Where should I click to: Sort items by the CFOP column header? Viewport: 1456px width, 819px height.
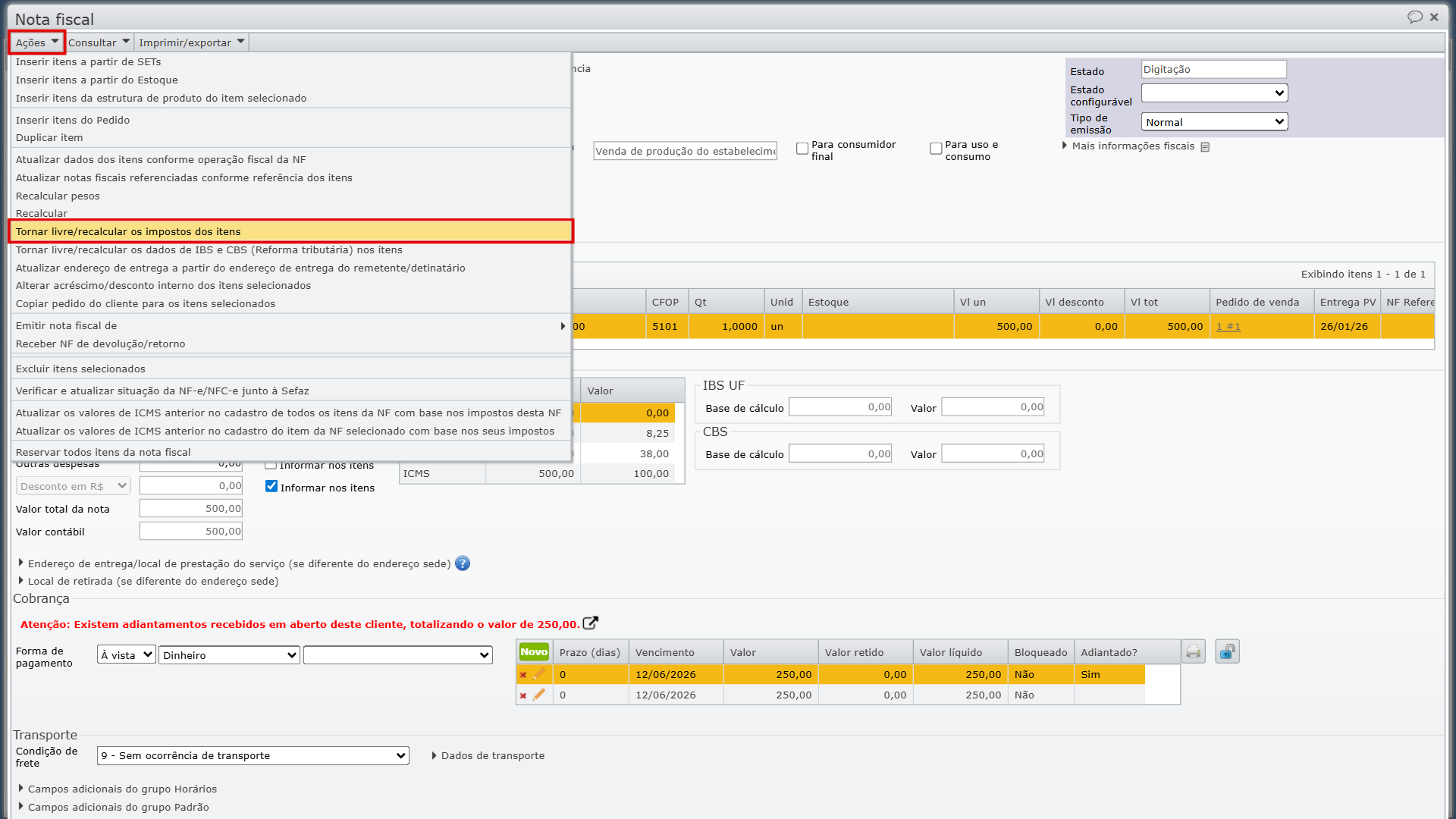point(666,302)
